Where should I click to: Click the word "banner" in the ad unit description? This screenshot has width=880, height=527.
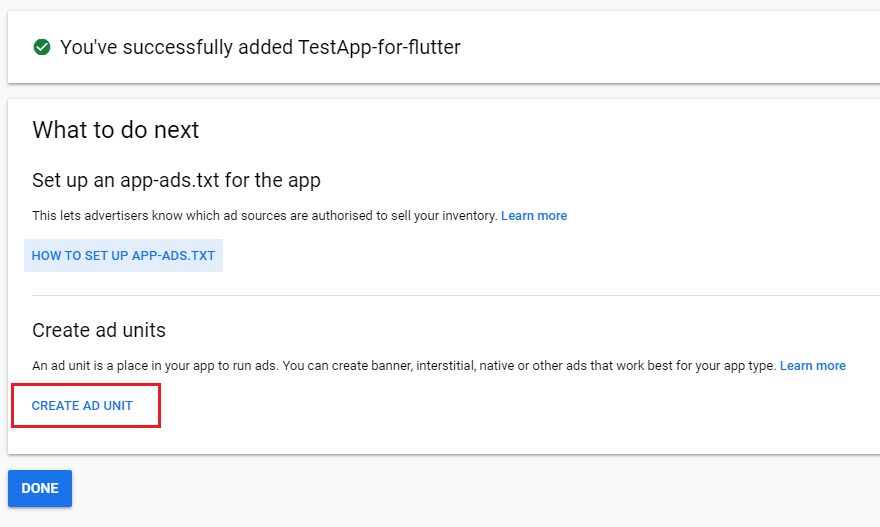click(392, 365)
